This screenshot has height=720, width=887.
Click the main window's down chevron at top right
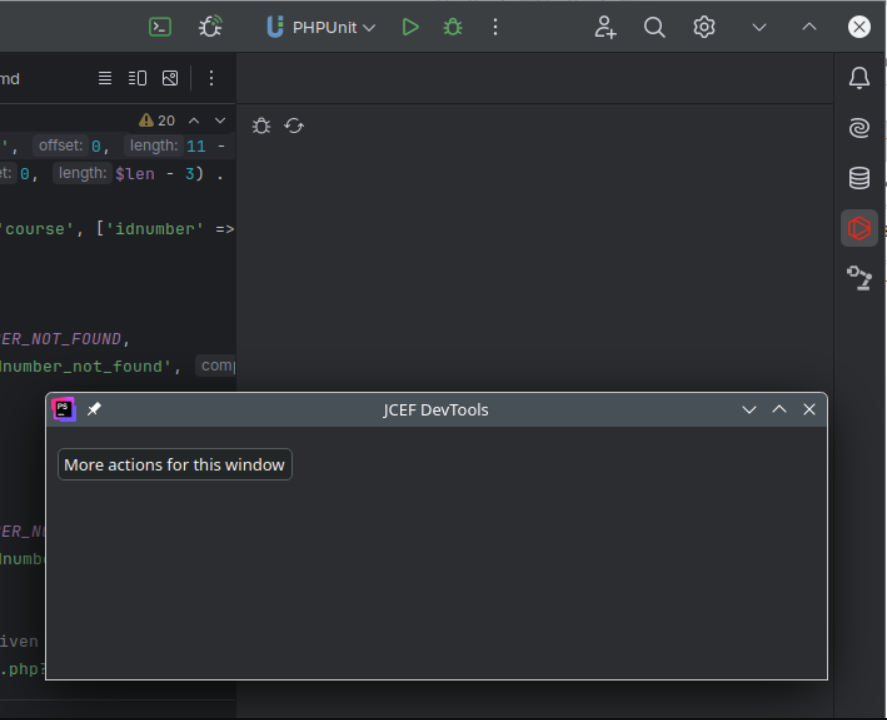[759, 27]
